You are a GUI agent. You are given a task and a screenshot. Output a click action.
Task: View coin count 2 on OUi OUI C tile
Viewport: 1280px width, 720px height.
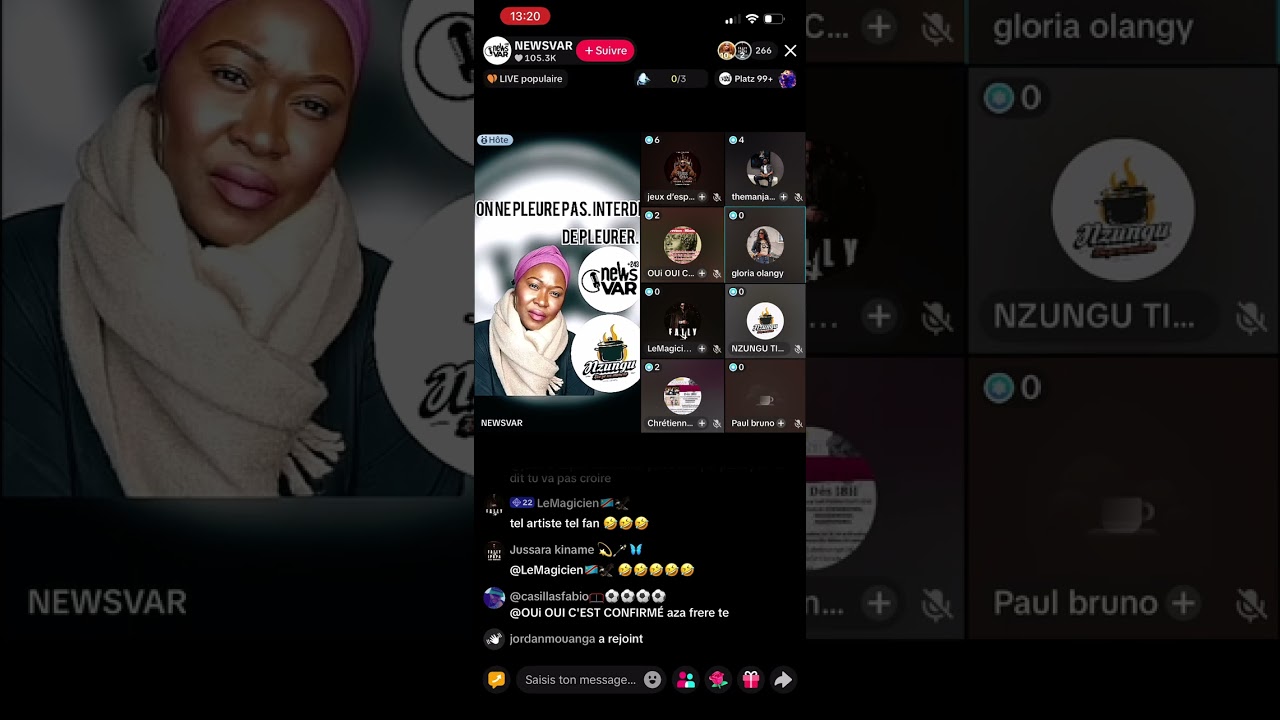[x=652, y=215]
